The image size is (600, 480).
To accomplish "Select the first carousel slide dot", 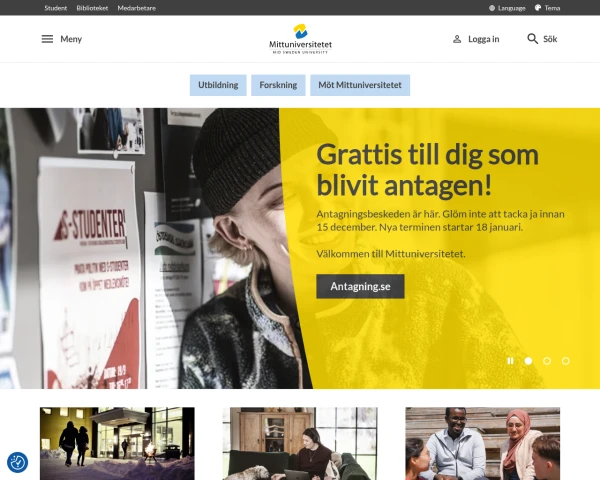I will pos(528,361).
